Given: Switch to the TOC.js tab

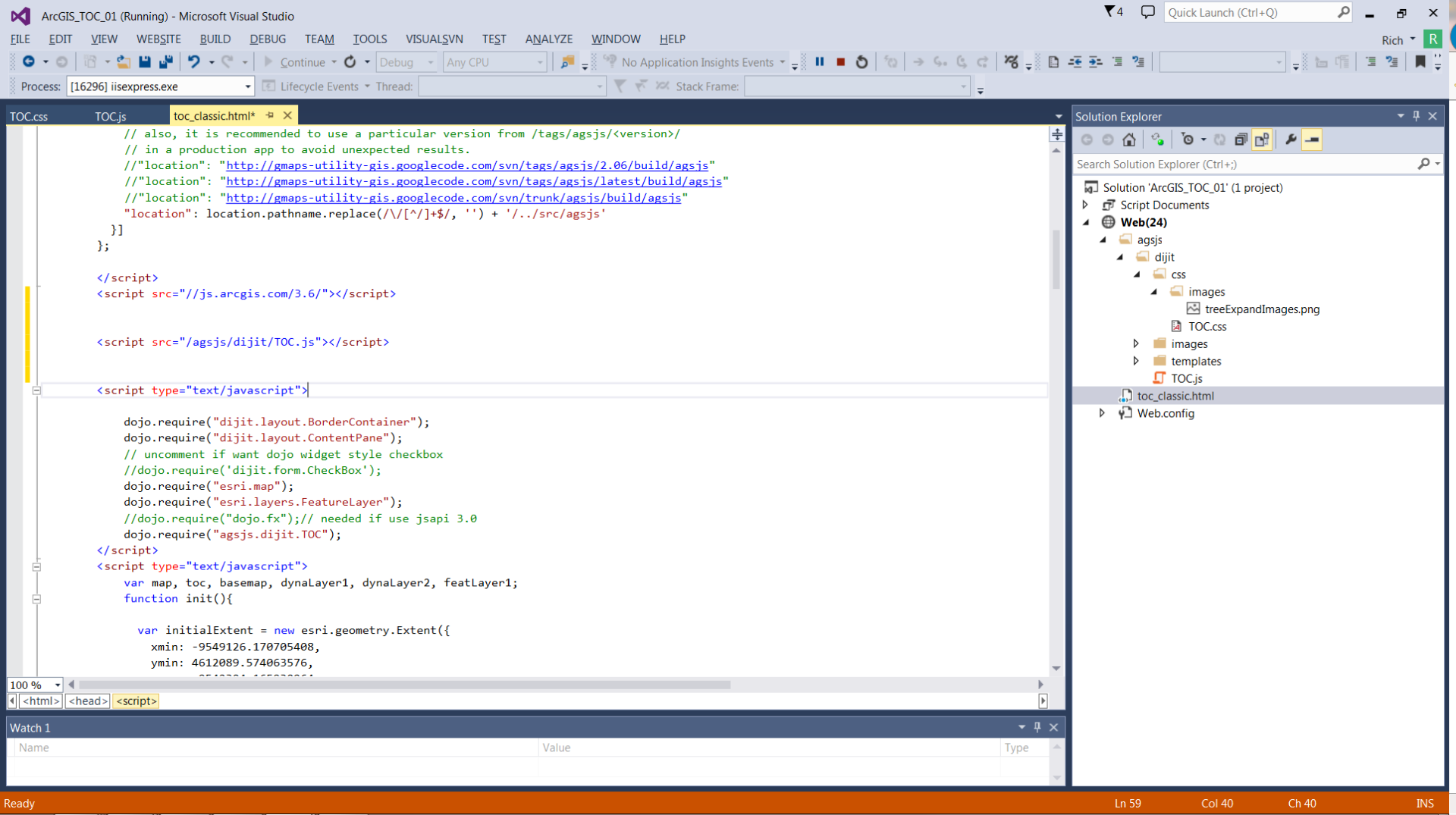Looking at the screenshot, I should [x=110, y=116].
